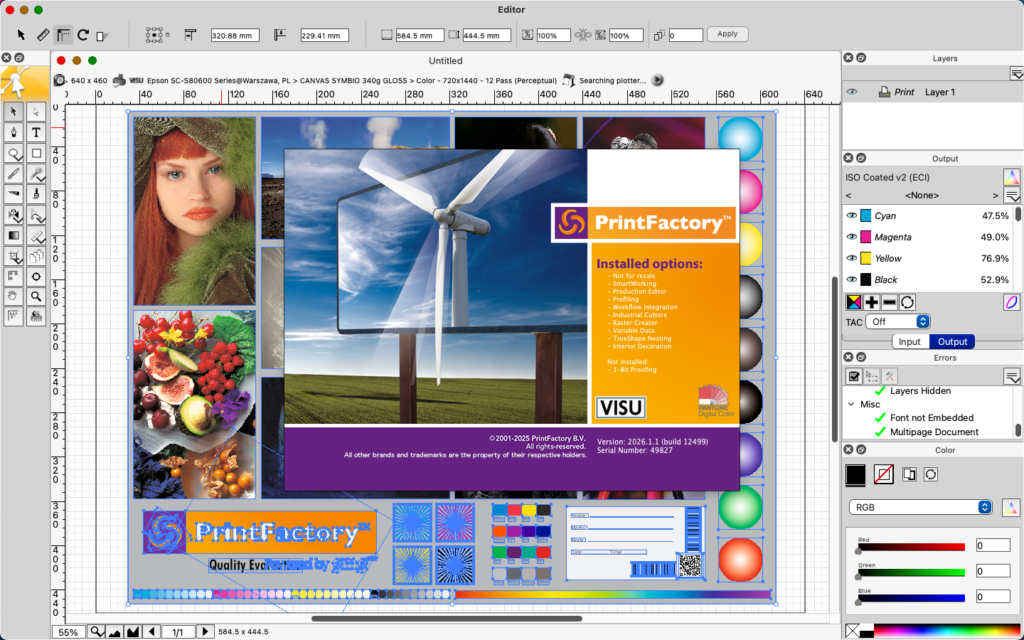Select the Cyan 47.5% row
Image resolution: width=1024 pixels, height=640 pixels.
click(x=927, y=216)
